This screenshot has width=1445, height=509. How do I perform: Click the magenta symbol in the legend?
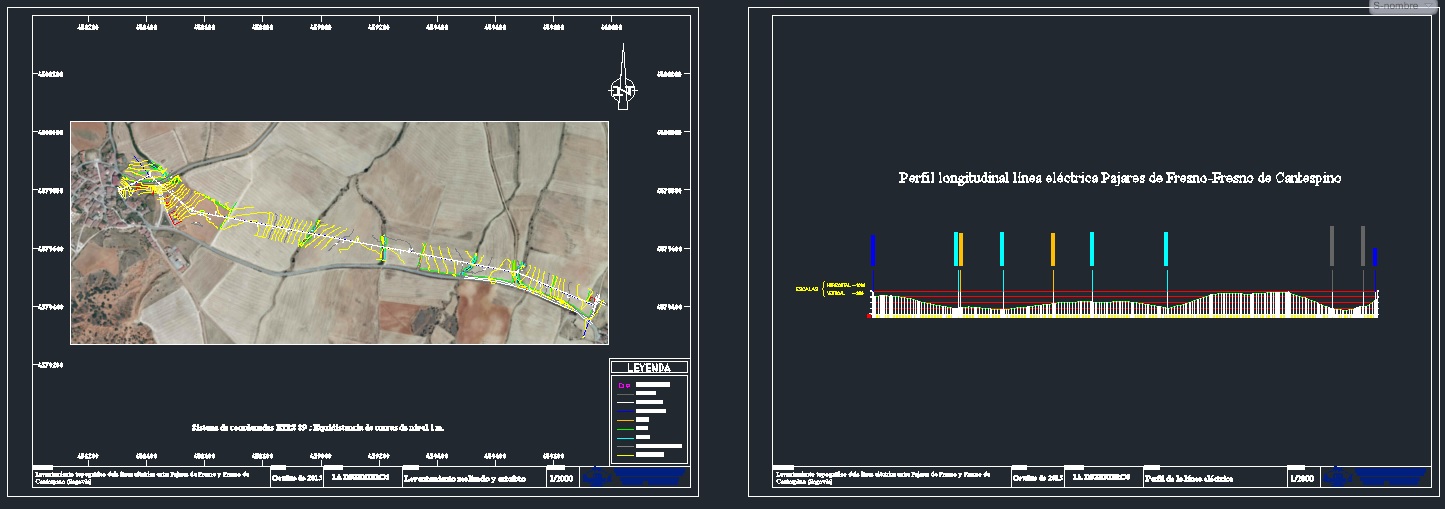[626, 384]
